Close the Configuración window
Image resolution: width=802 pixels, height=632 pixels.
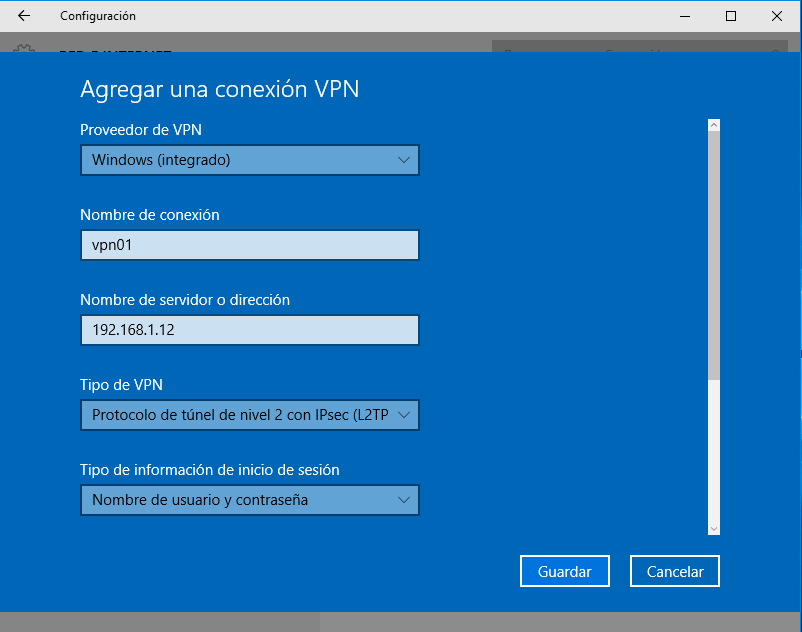coord(777,16)
